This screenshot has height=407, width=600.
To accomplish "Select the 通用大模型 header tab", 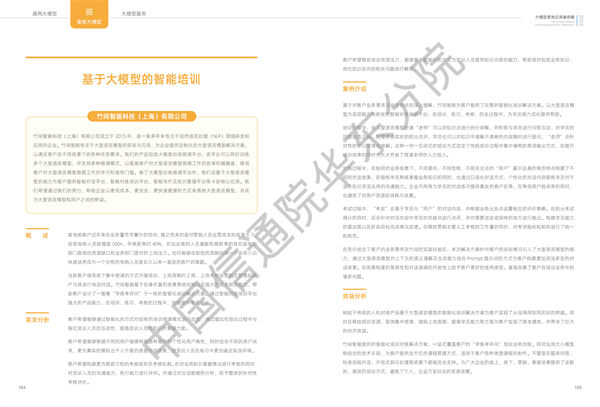I will (x=44, y=14).
